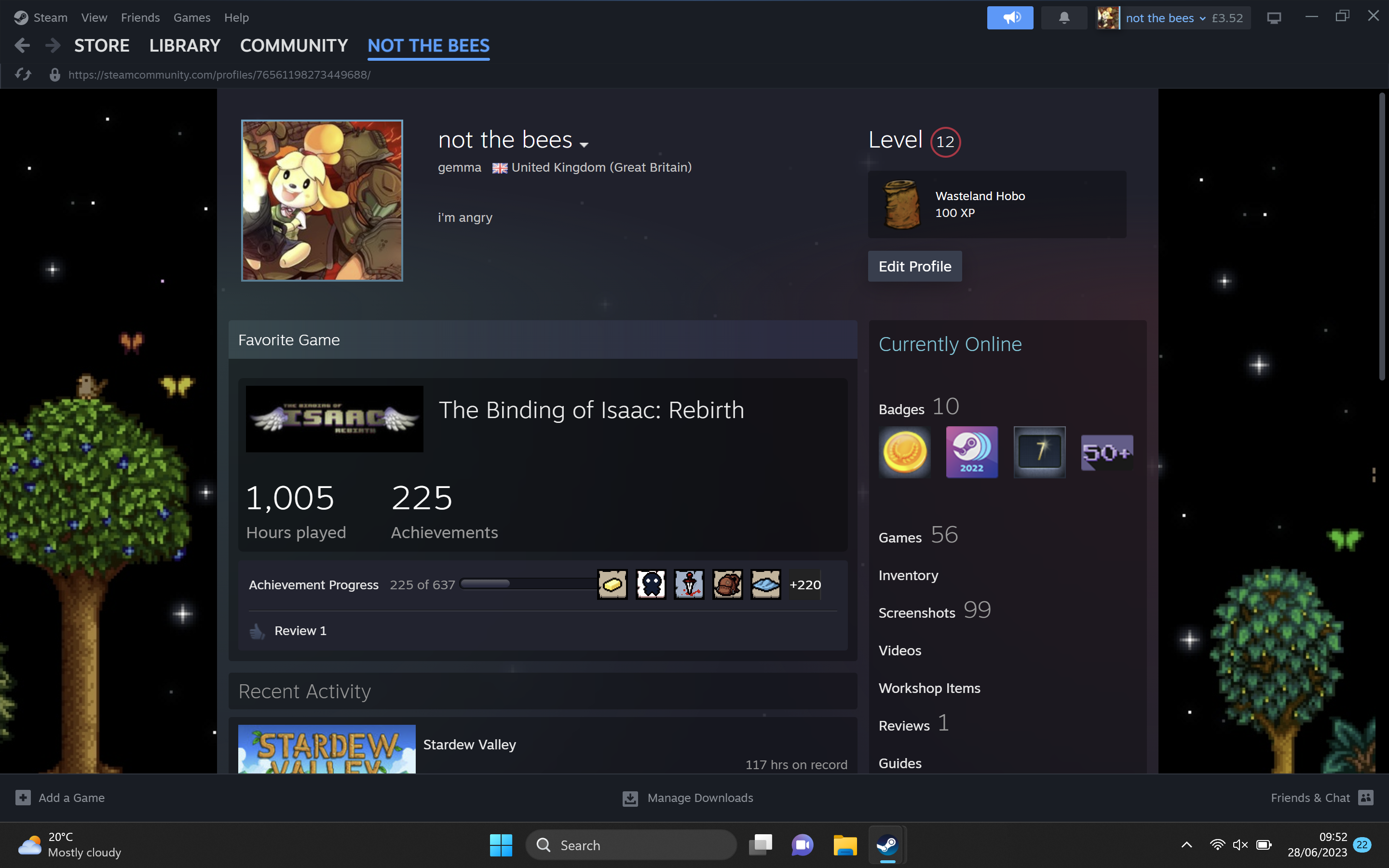Select the NOT THE BEES tab

click(429, 45)
